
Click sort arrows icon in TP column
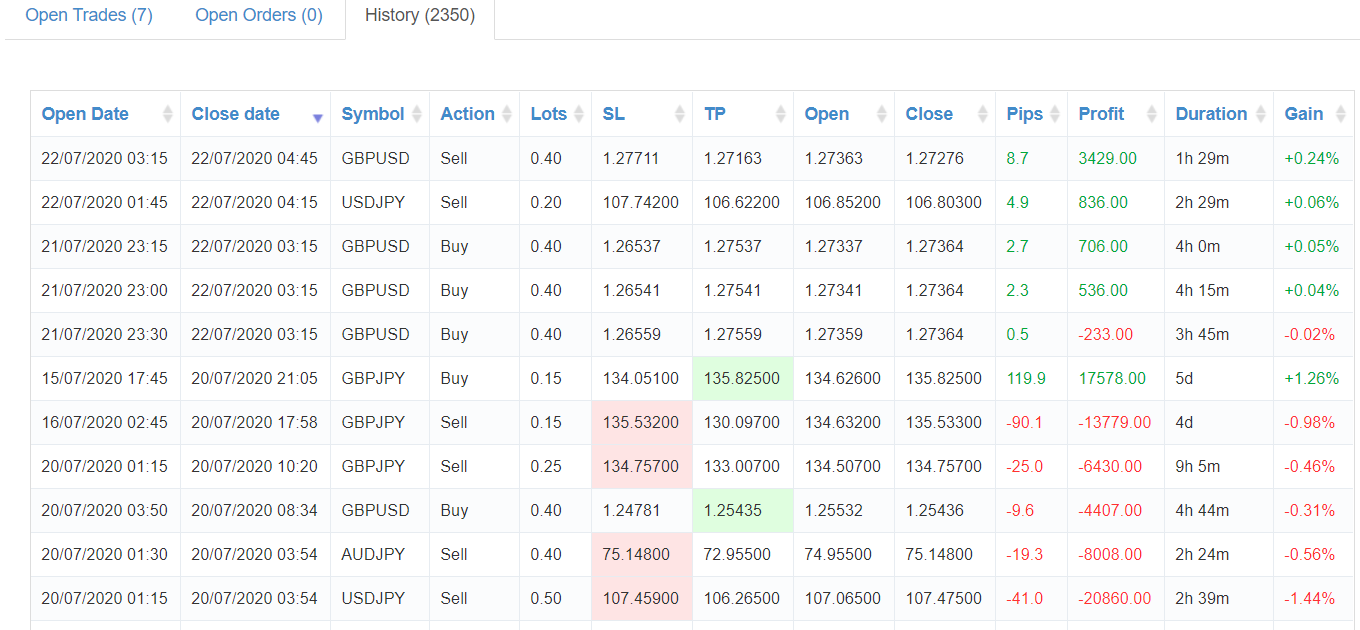[x=781, y=114]
